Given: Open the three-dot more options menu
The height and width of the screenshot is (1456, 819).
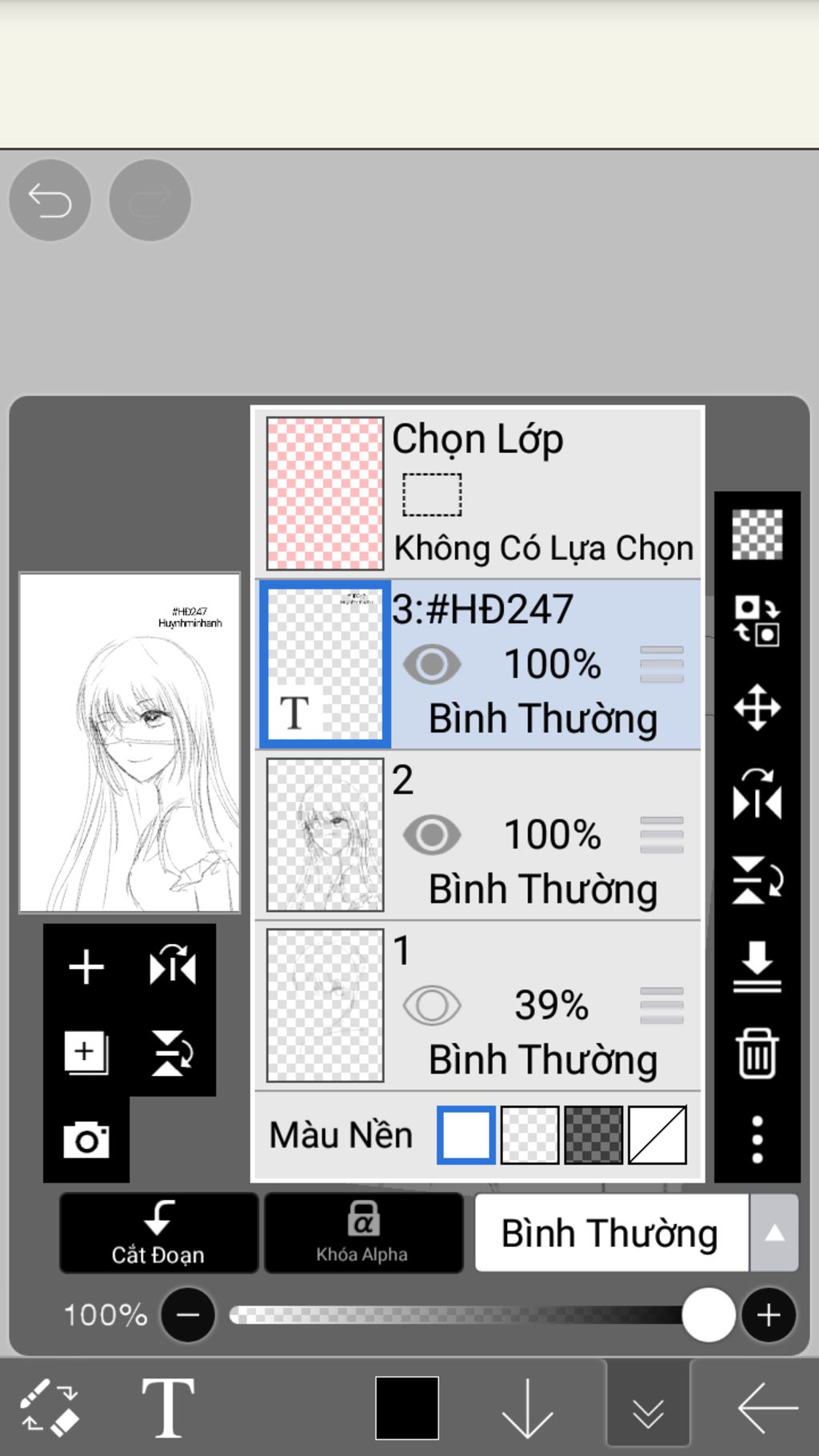Looking at the screenshot, I should [757, 1139].
